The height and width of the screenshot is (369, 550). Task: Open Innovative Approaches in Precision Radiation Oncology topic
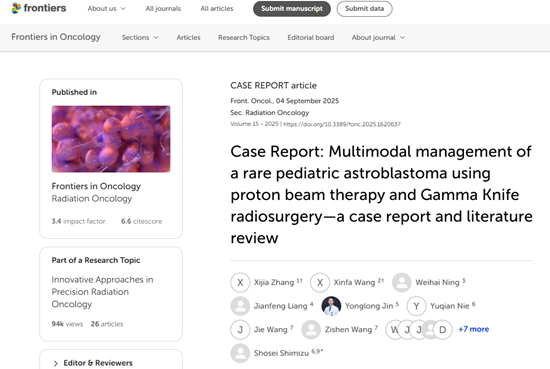[x=102, y=292]
